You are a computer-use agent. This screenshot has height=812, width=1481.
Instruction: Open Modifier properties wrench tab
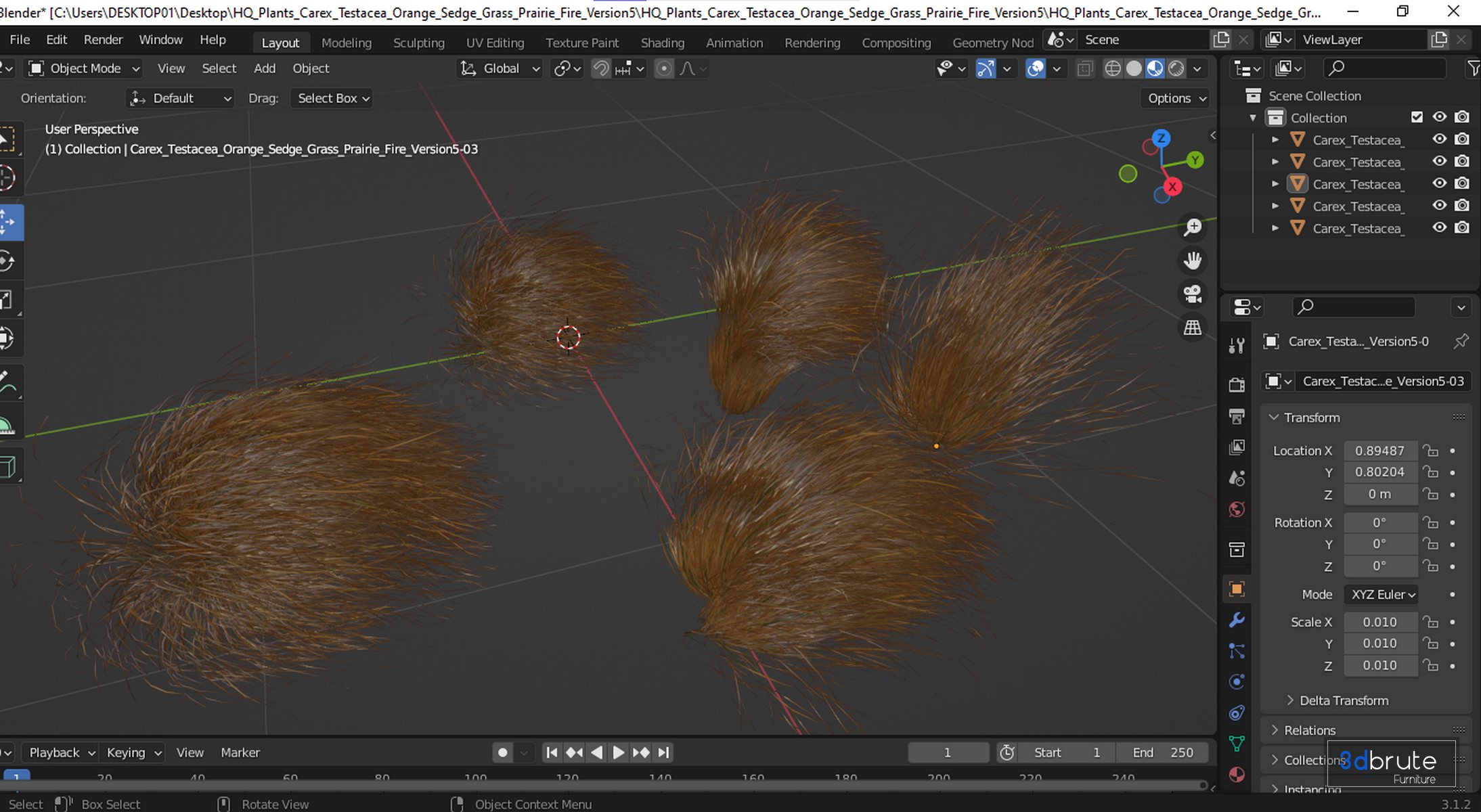1237,620
